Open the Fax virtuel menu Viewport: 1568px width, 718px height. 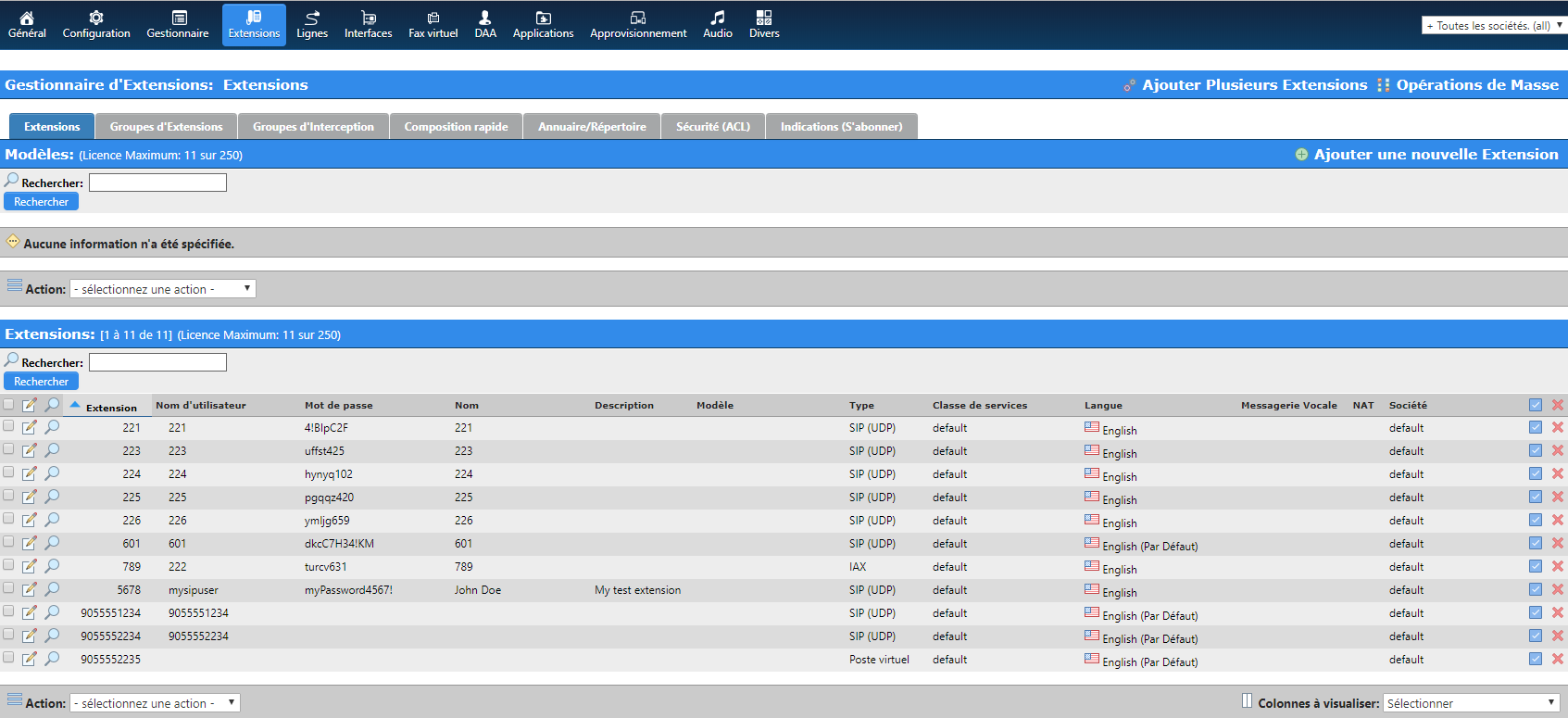(433, 25)
